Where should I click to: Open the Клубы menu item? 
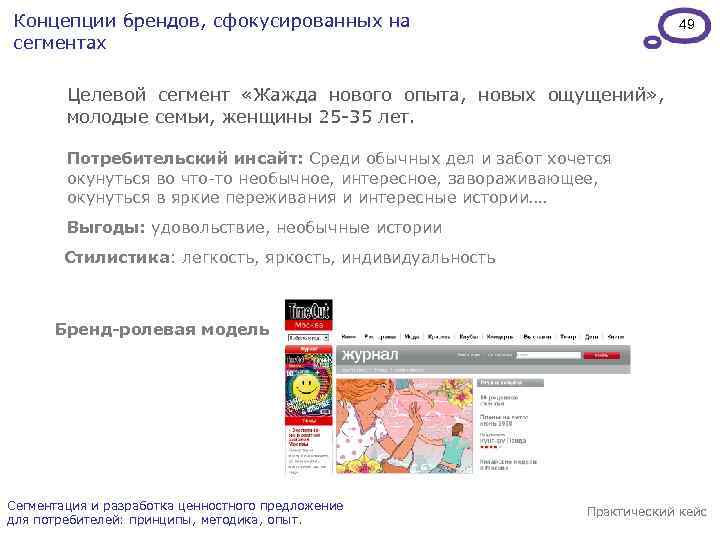click(468, 337)
